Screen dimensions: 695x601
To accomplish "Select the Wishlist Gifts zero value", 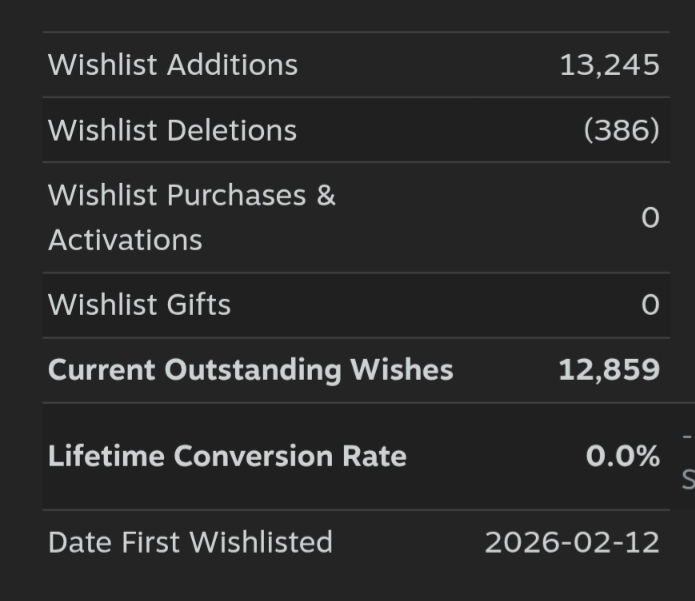I will click(x=650, y=305).
